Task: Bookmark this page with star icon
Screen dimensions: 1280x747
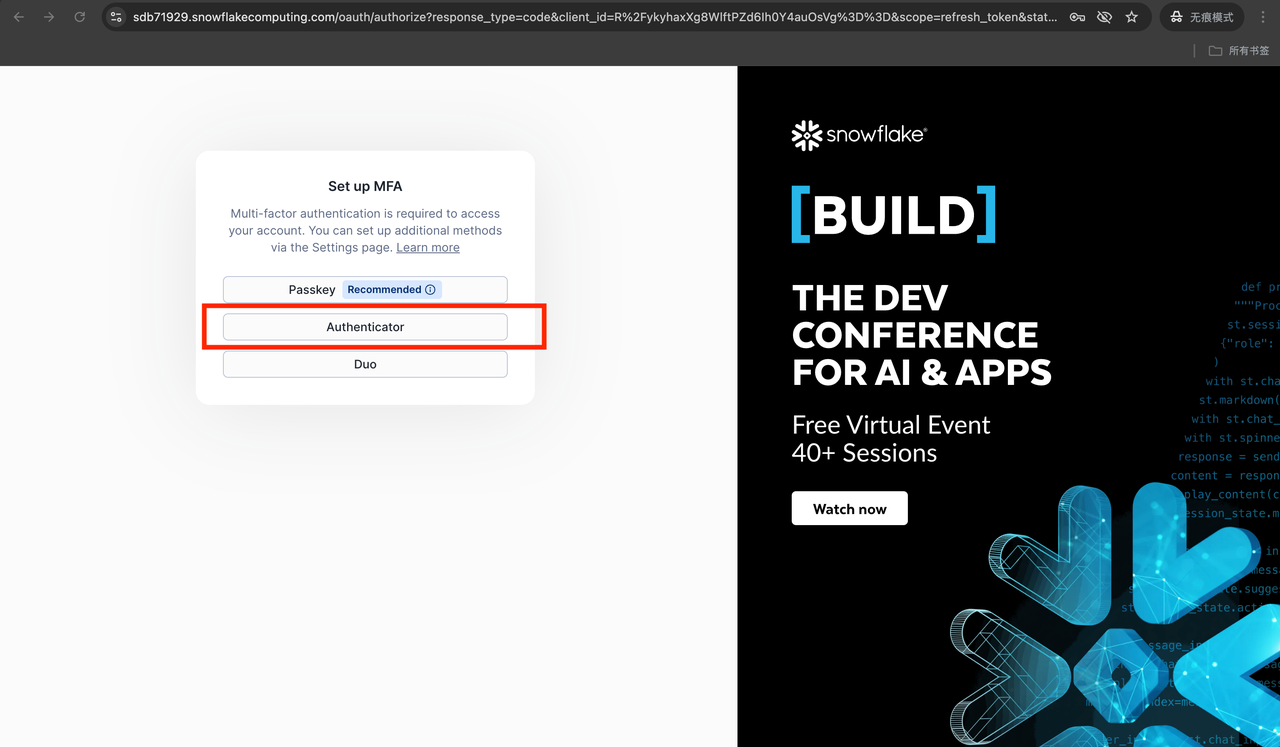Action: pyautogui.click(x=1131, y=17)
